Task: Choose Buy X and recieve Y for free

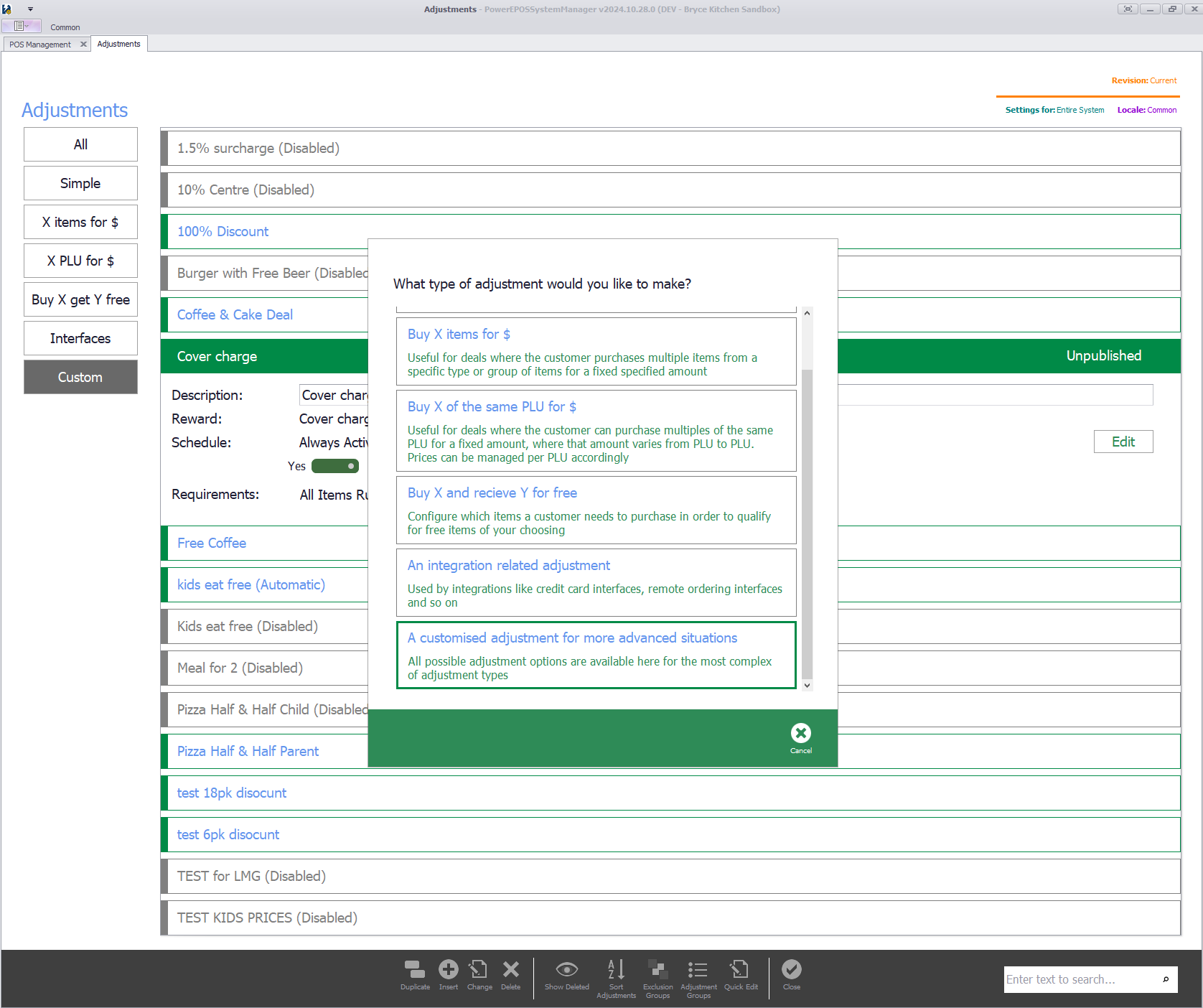Action: [x=596, y=510]
